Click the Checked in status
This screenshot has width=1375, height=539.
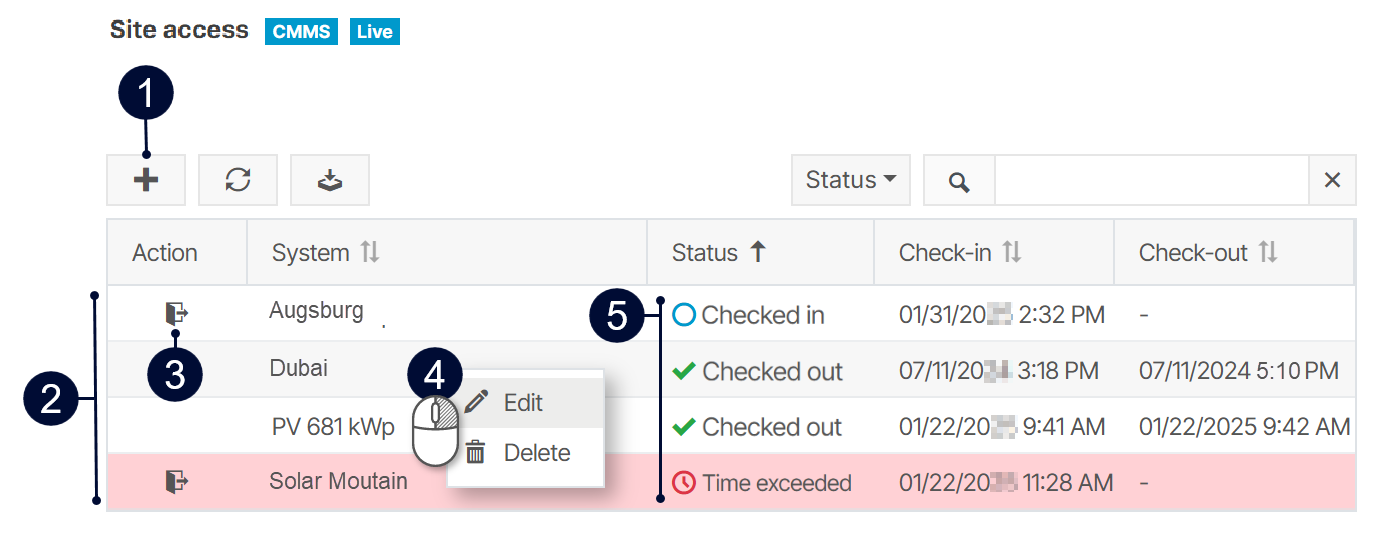pos(748,315)
